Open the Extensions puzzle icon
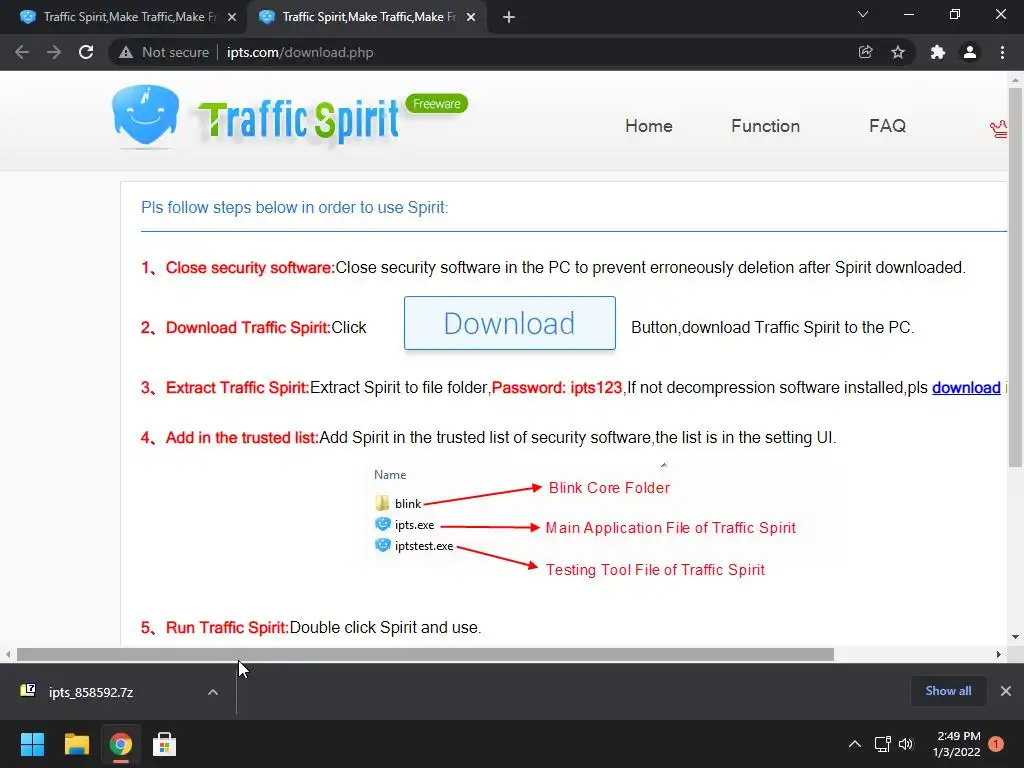1024x768 pixels. [x=938, y=52]
